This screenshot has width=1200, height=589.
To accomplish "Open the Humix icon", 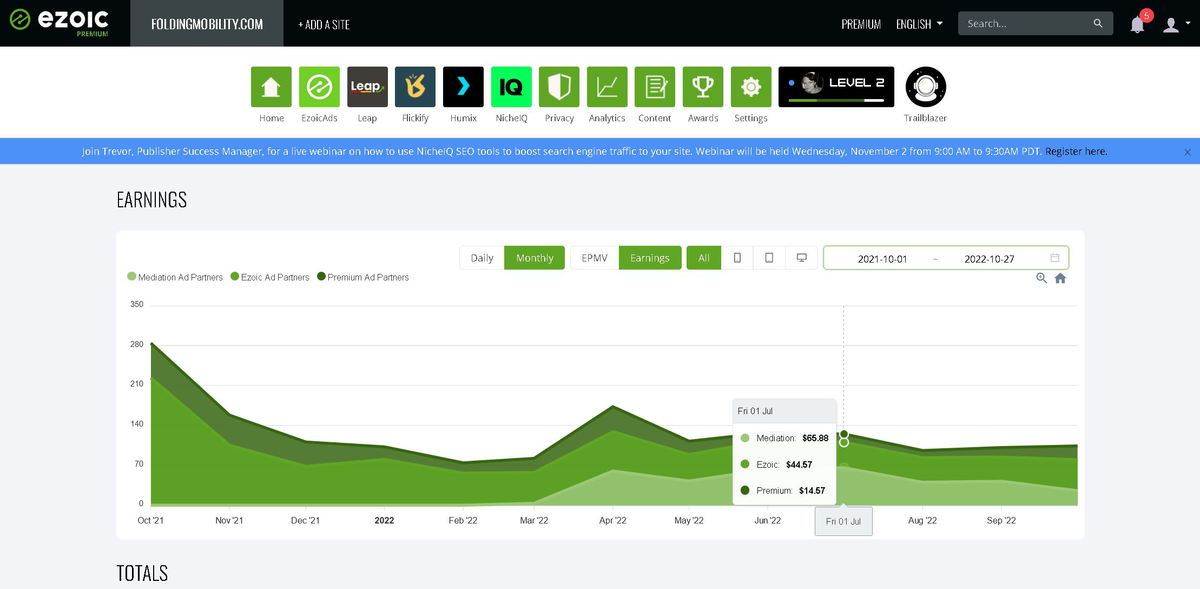I will 463,87.
